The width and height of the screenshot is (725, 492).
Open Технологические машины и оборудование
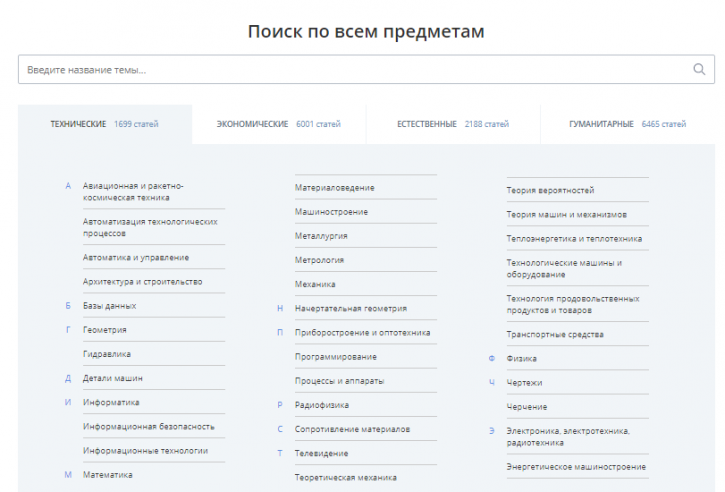coord(564,269)
